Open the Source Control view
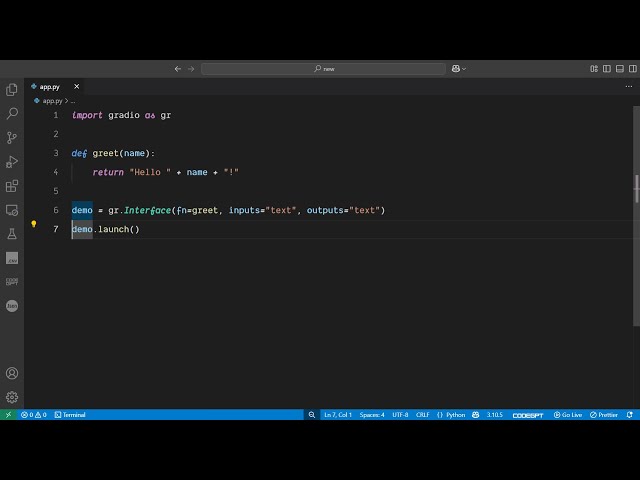Image resolution: width=640 pixels, height=480 pixels. point(12,138)
